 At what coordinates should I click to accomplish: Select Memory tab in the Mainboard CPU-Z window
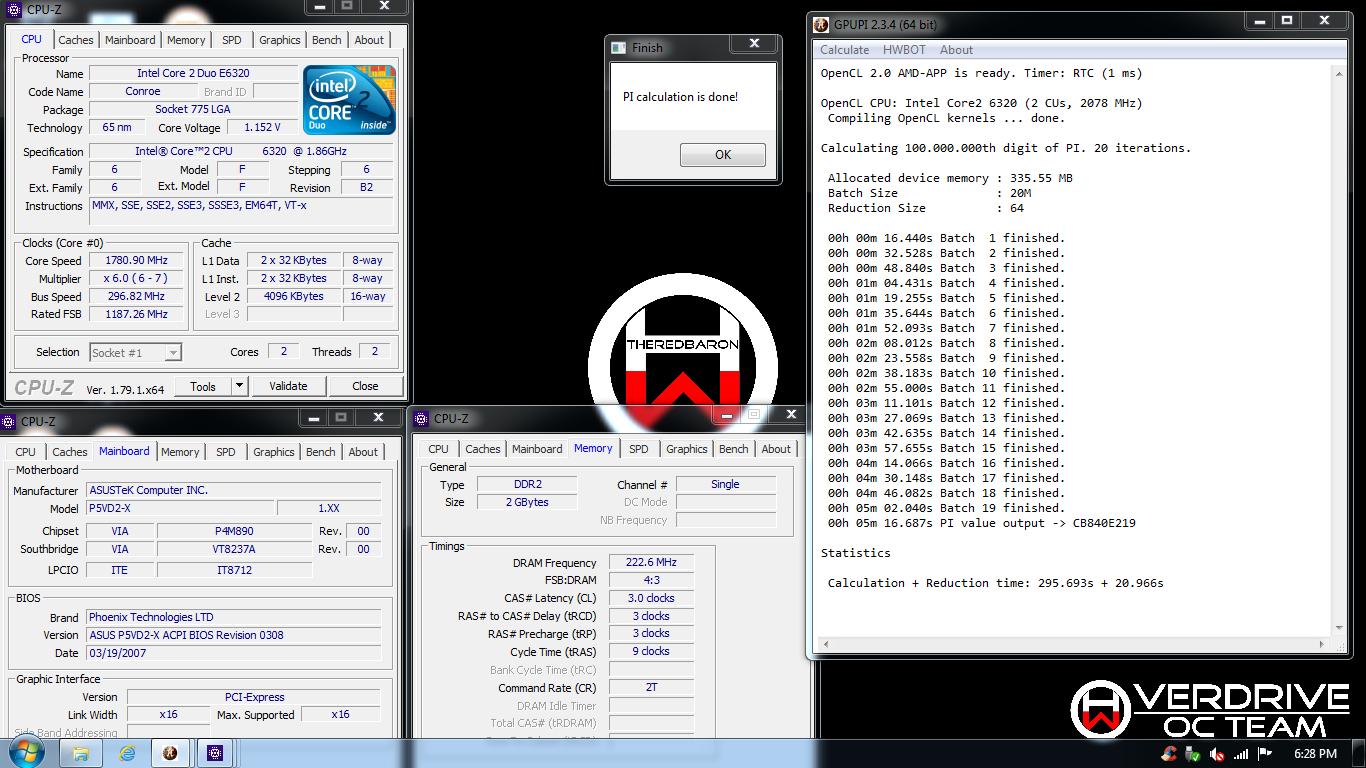click(x=180, y=452)
